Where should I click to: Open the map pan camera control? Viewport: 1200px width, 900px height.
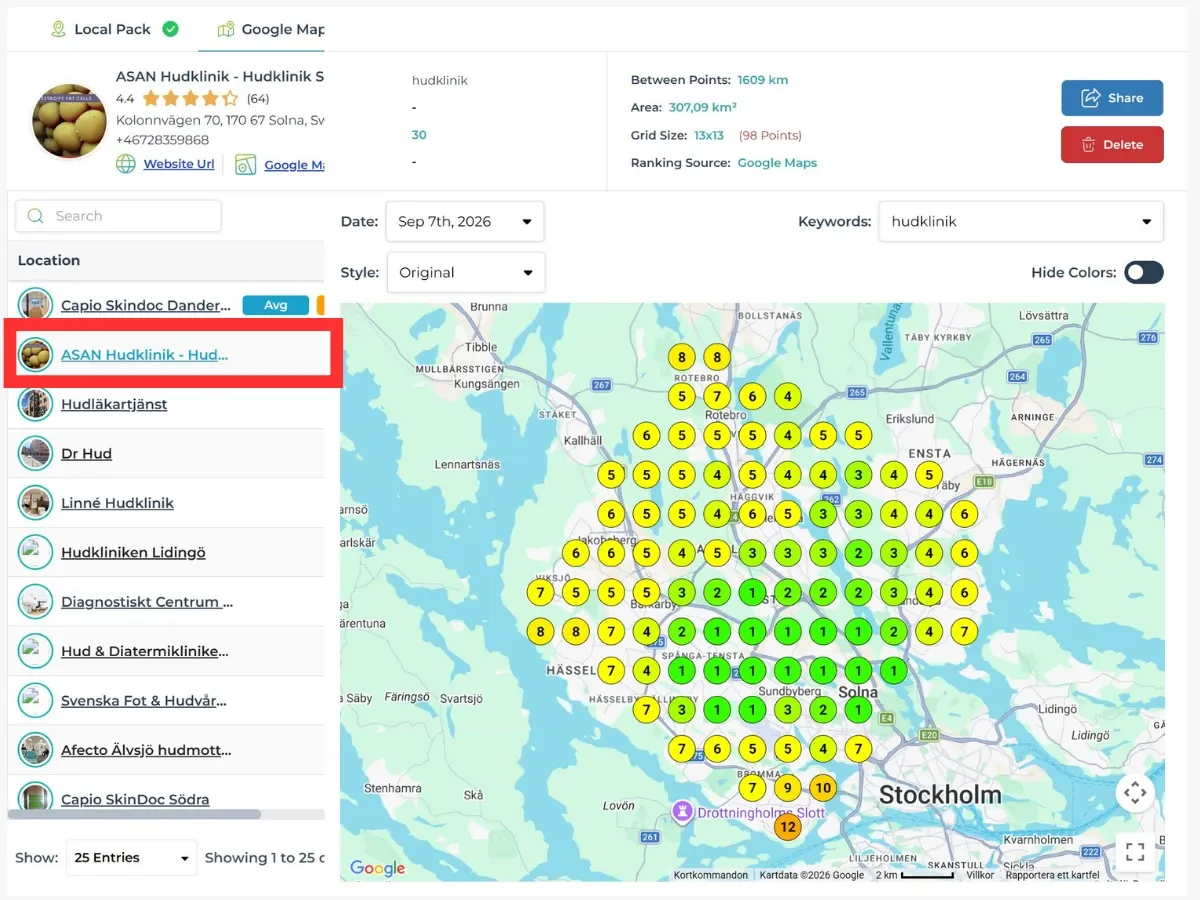tap(1135, 794)
